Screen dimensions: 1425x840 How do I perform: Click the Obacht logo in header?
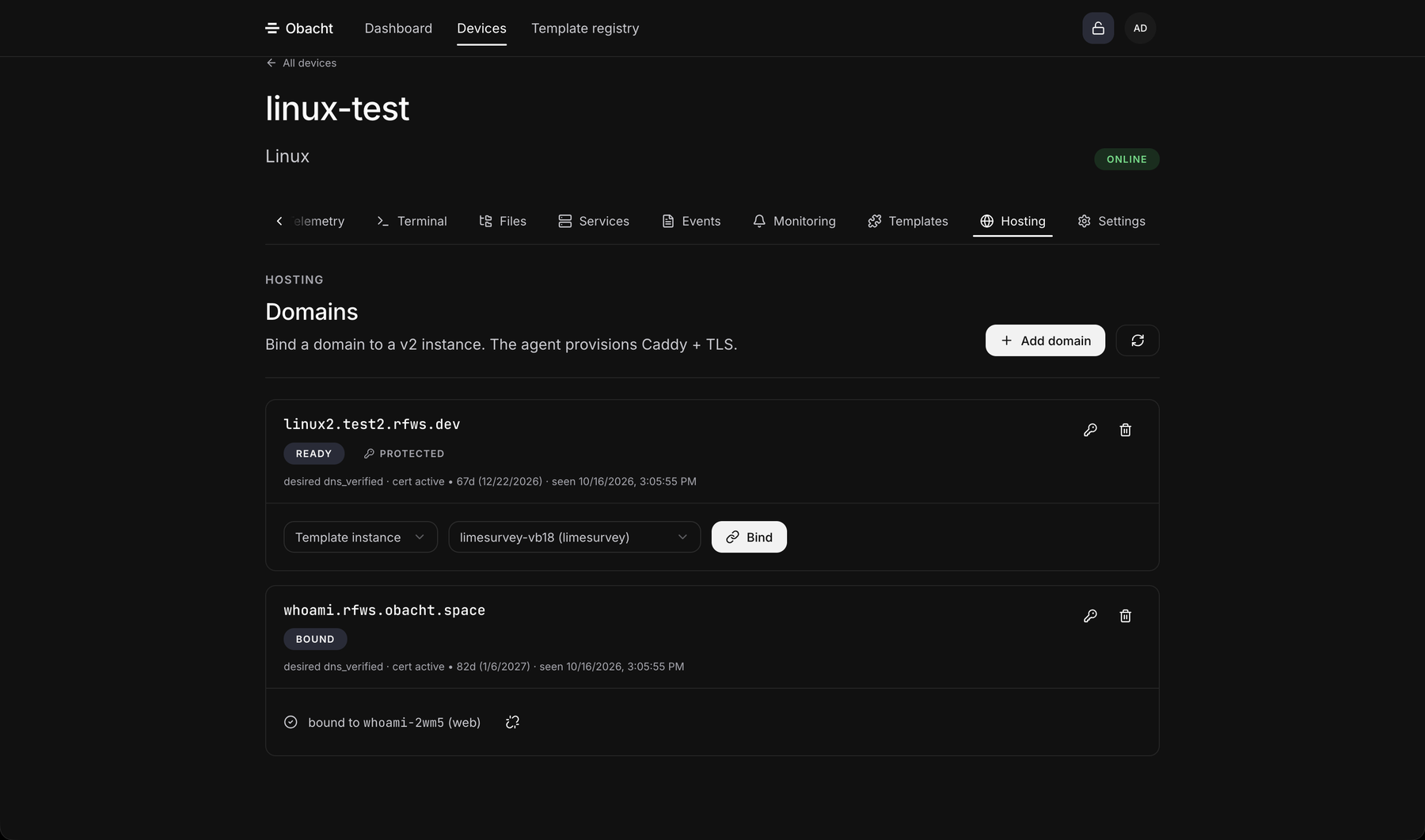[299, 29]
